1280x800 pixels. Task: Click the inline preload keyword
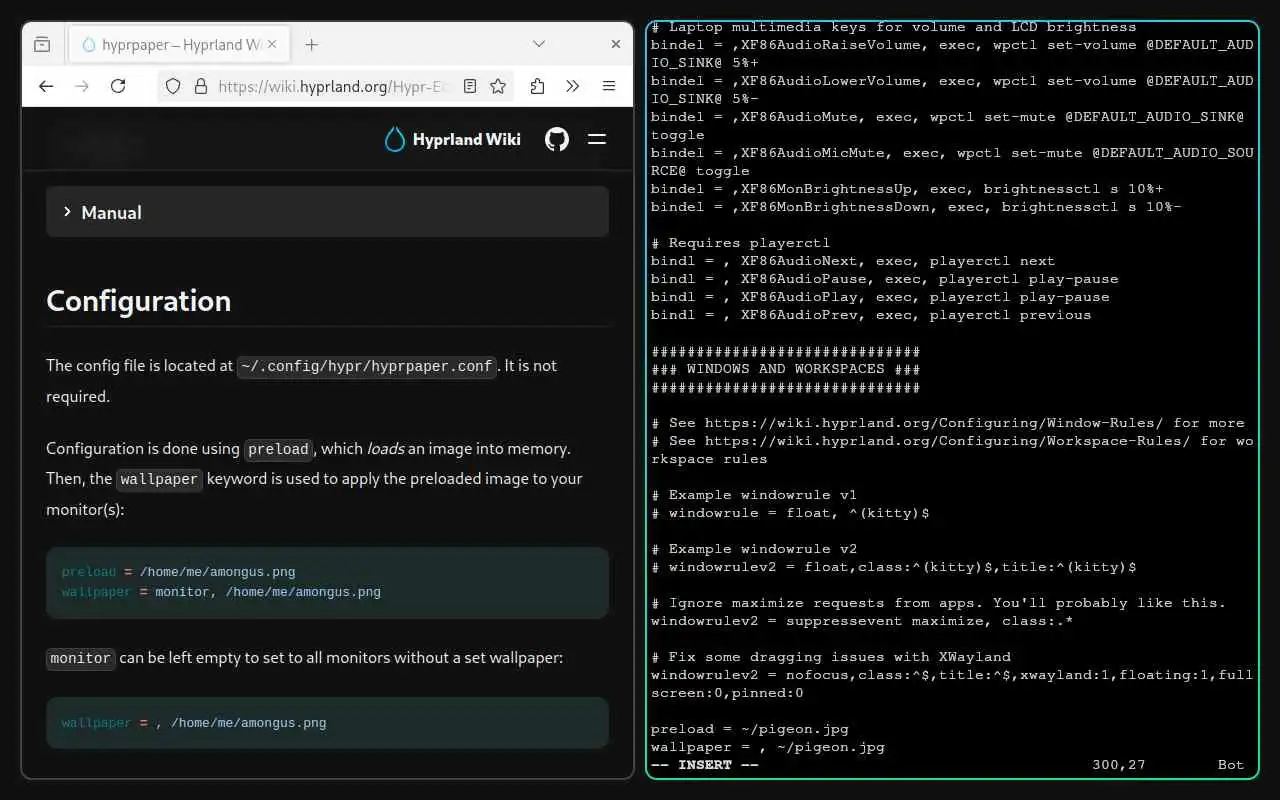[x=278, y=449]
